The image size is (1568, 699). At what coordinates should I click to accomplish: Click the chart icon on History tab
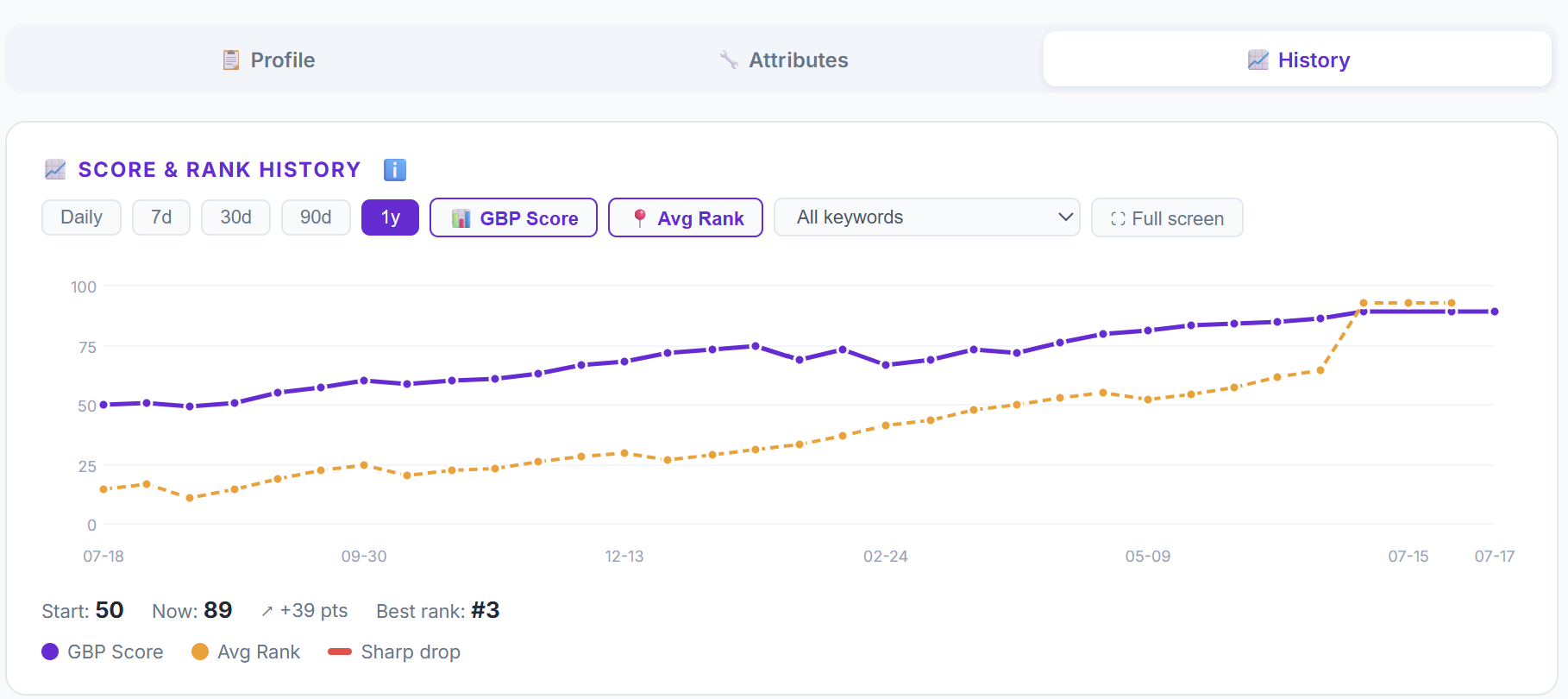click(x=1258, y=60)
